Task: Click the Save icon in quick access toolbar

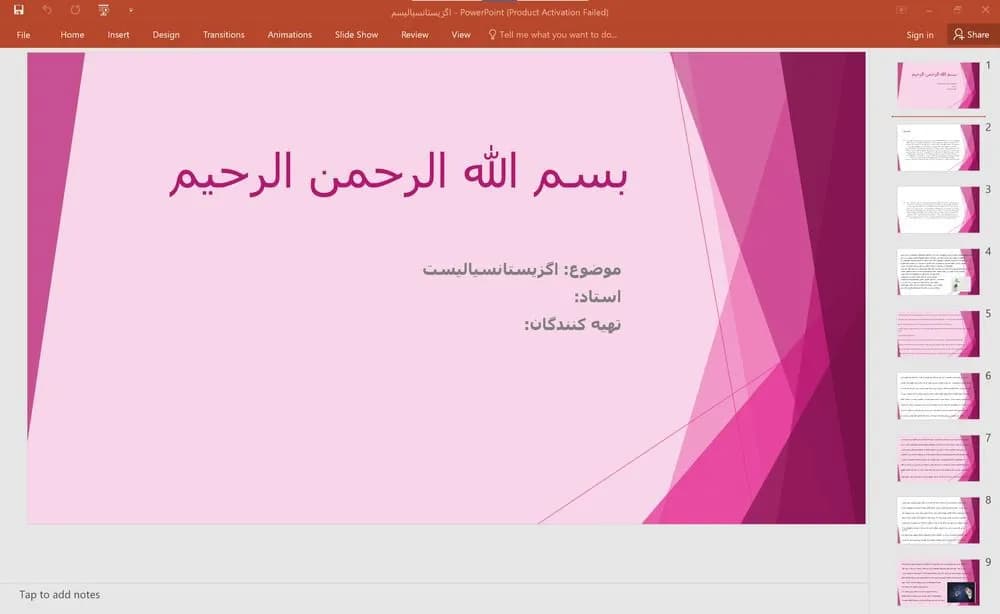Action: click(x=18, y=10)
